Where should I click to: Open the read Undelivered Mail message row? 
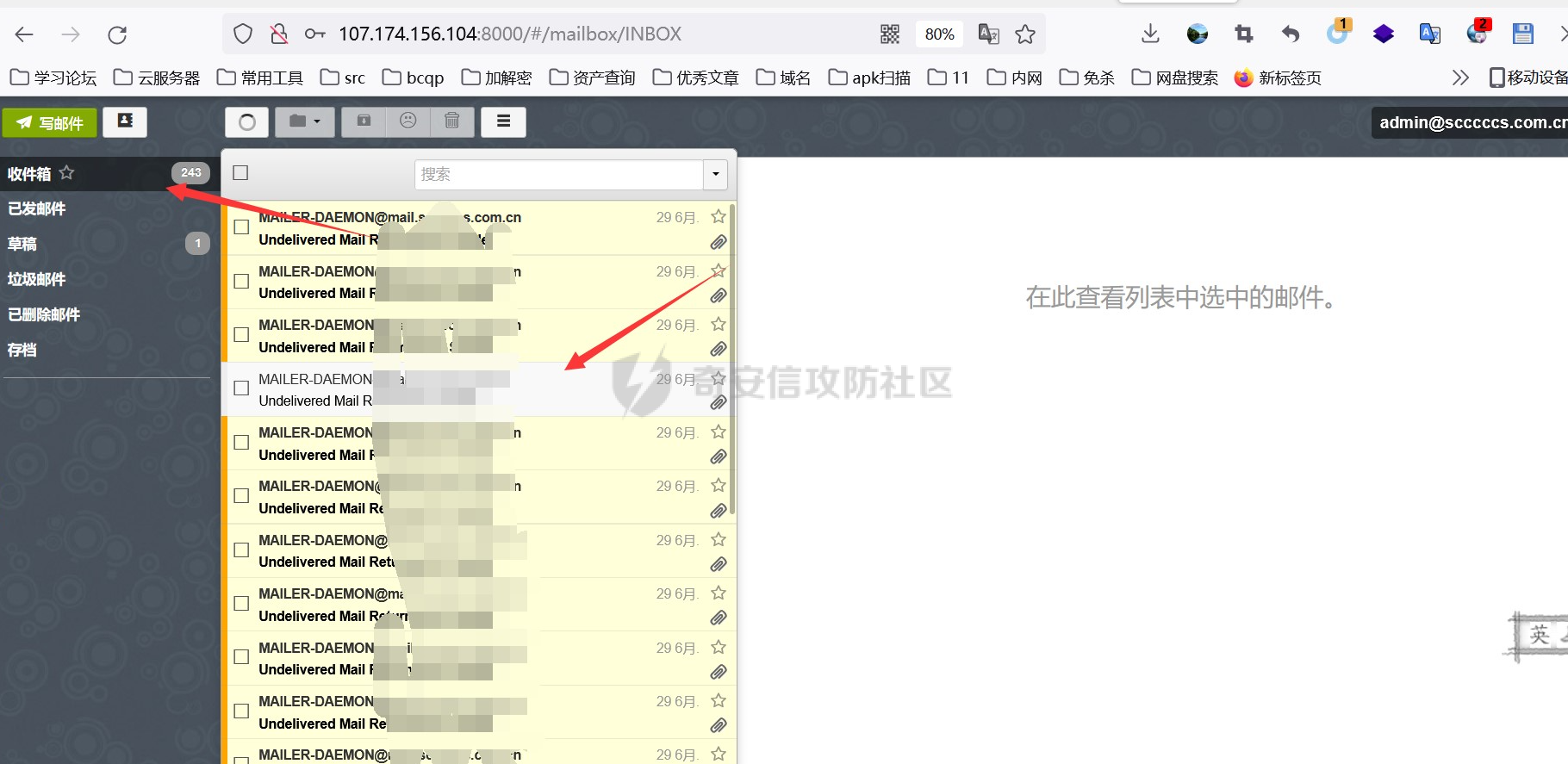click(x=479, y=389)
